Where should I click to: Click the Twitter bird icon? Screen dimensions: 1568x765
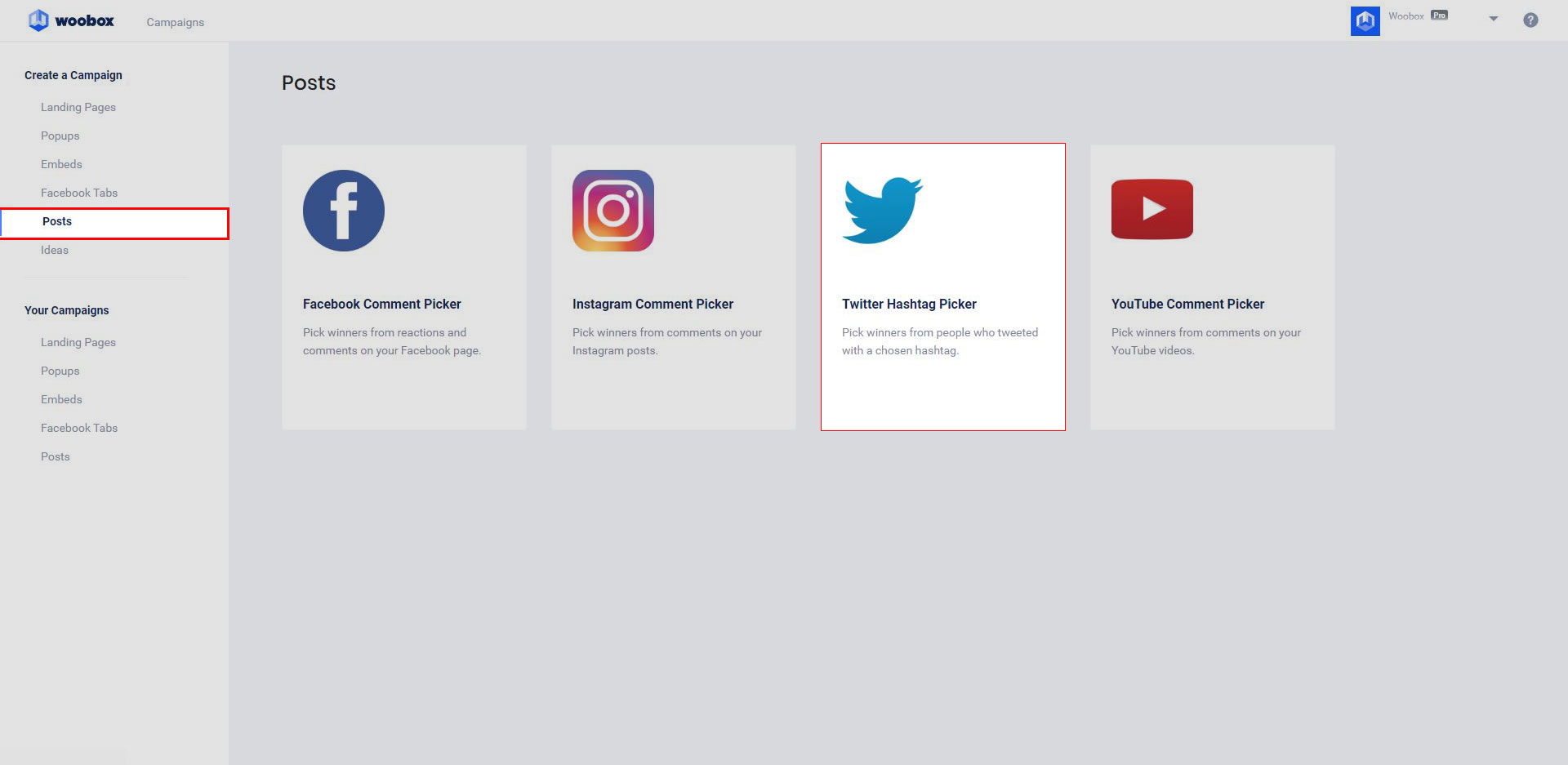coord(882,210)
